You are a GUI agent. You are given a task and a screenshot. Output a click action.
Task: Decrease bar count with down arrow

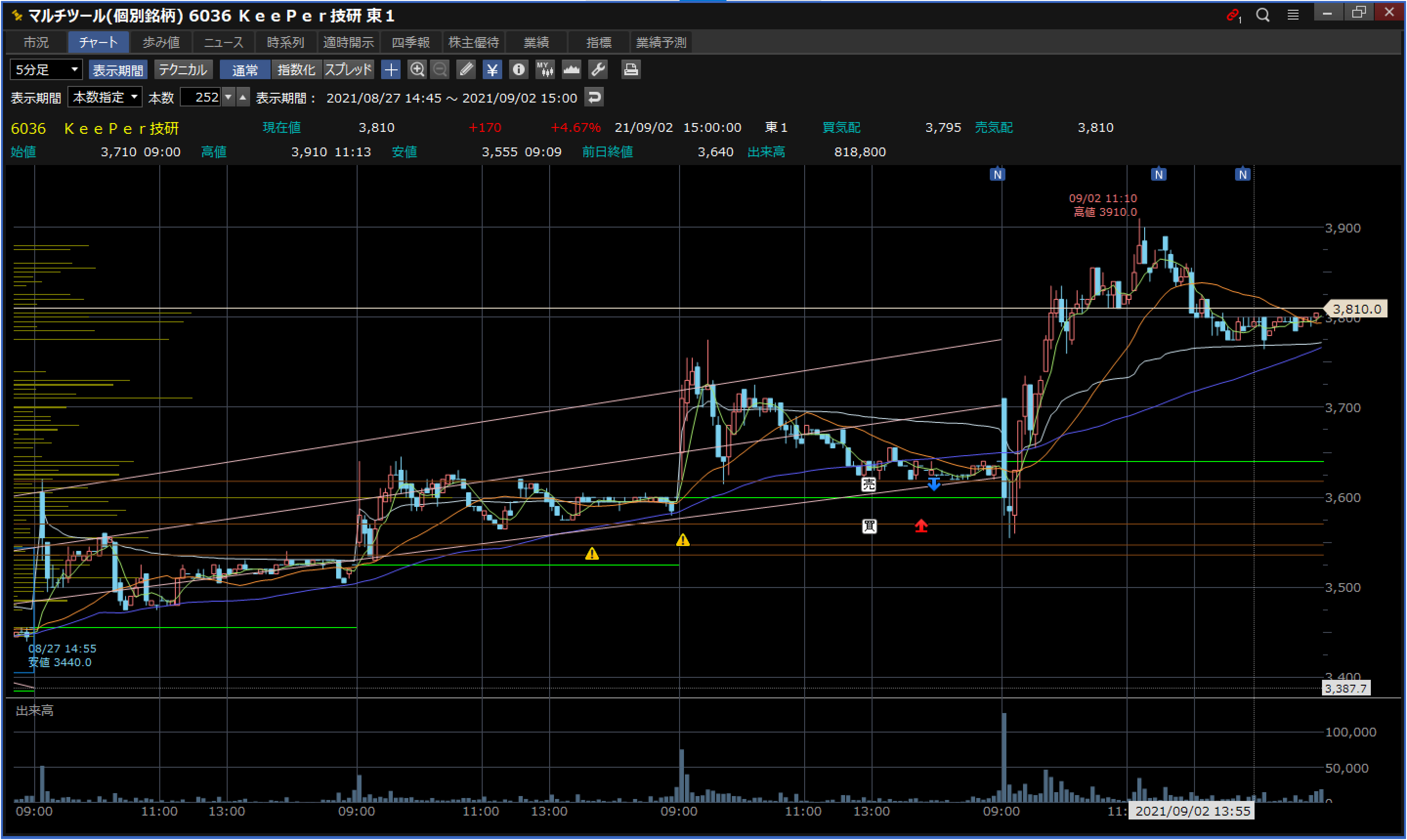click(228, 97)
